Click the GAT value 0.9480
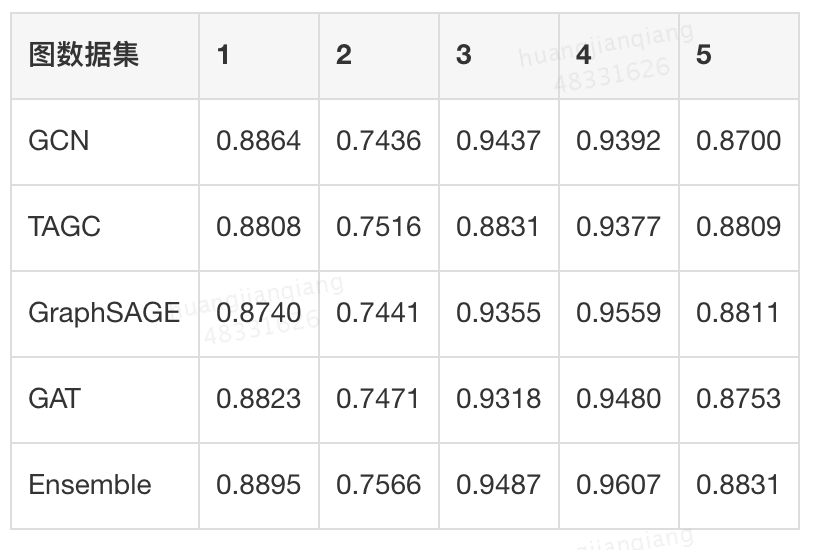Screen dimensions: 820x550 pyautogui.click(x=618, y=399)
